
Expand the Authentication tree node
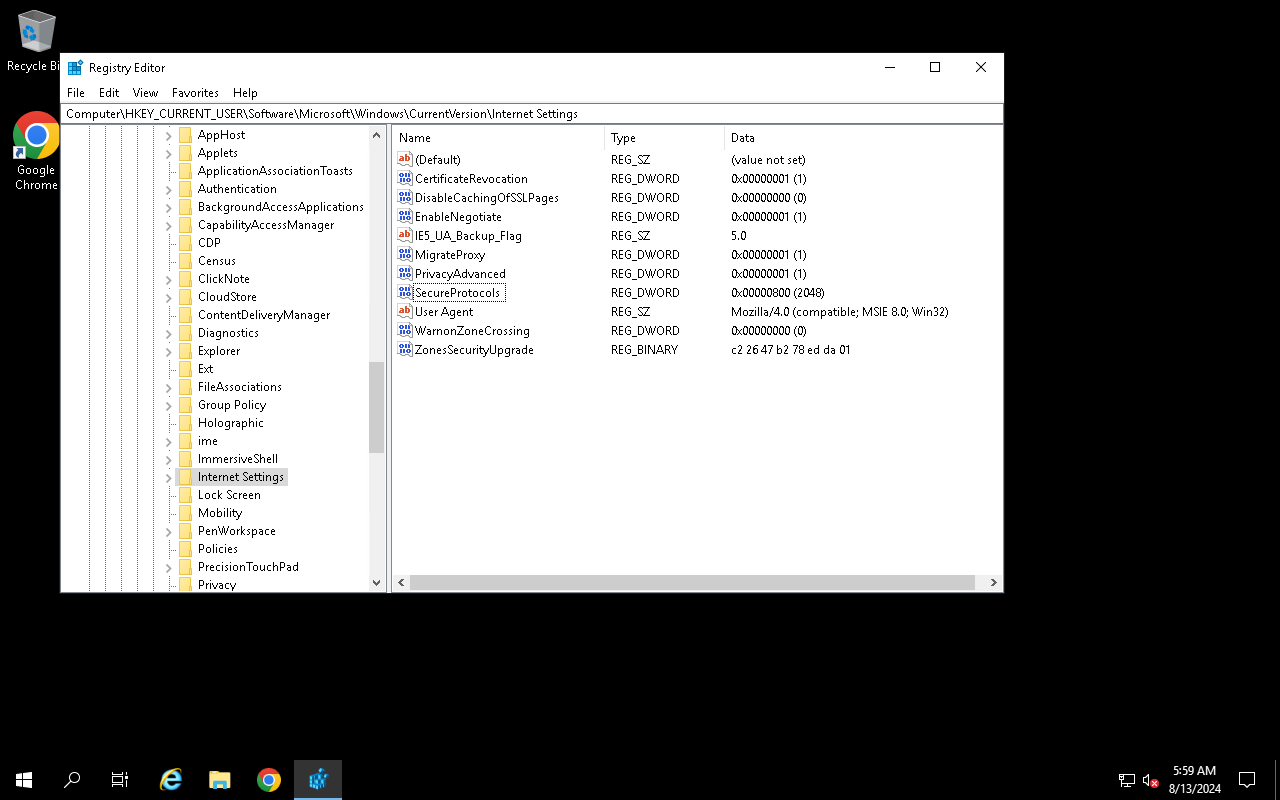point(168,188)
